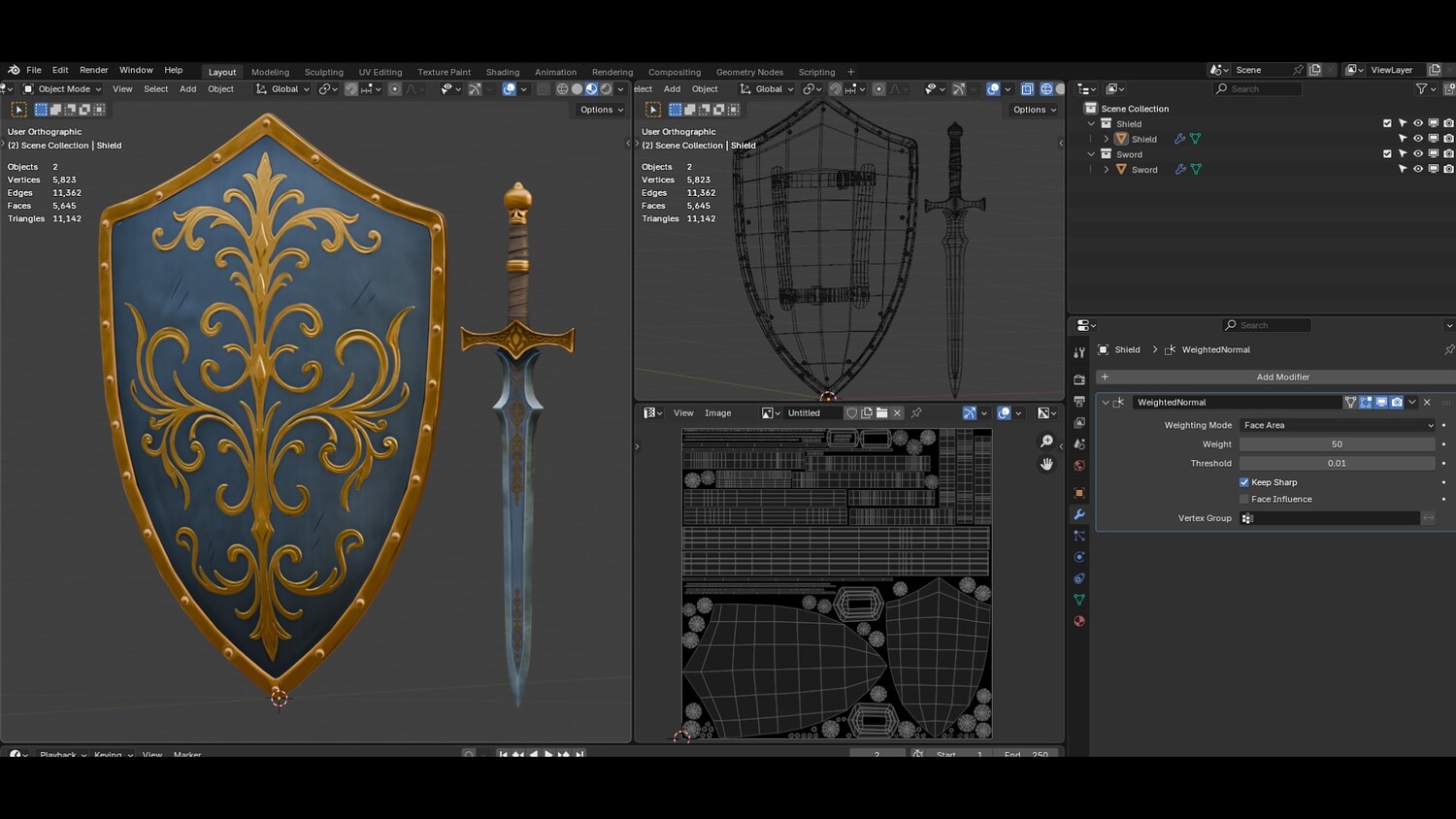Image resolution: width=1456 pixels, height=819 pixels.
Task: Click the zoom magnifier in UV editor
Action: click(x=1046, y=442)
